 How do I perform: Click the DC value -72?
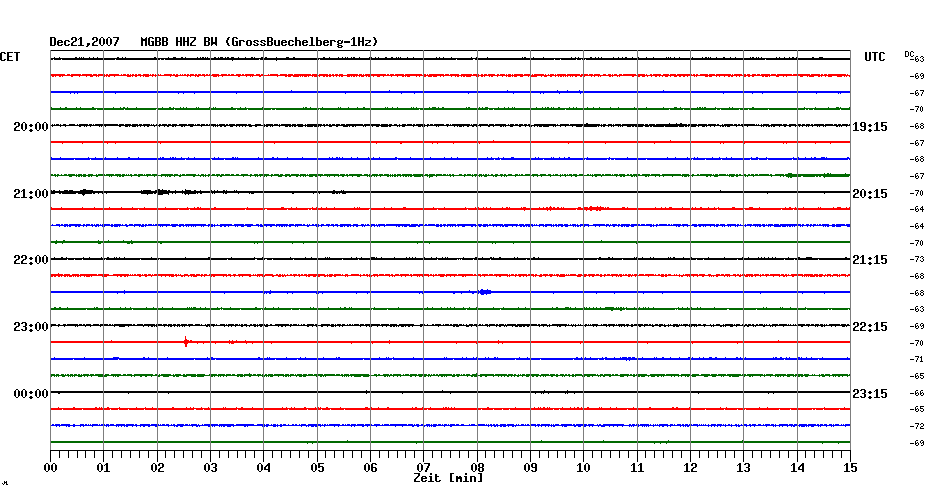point(917,426)
